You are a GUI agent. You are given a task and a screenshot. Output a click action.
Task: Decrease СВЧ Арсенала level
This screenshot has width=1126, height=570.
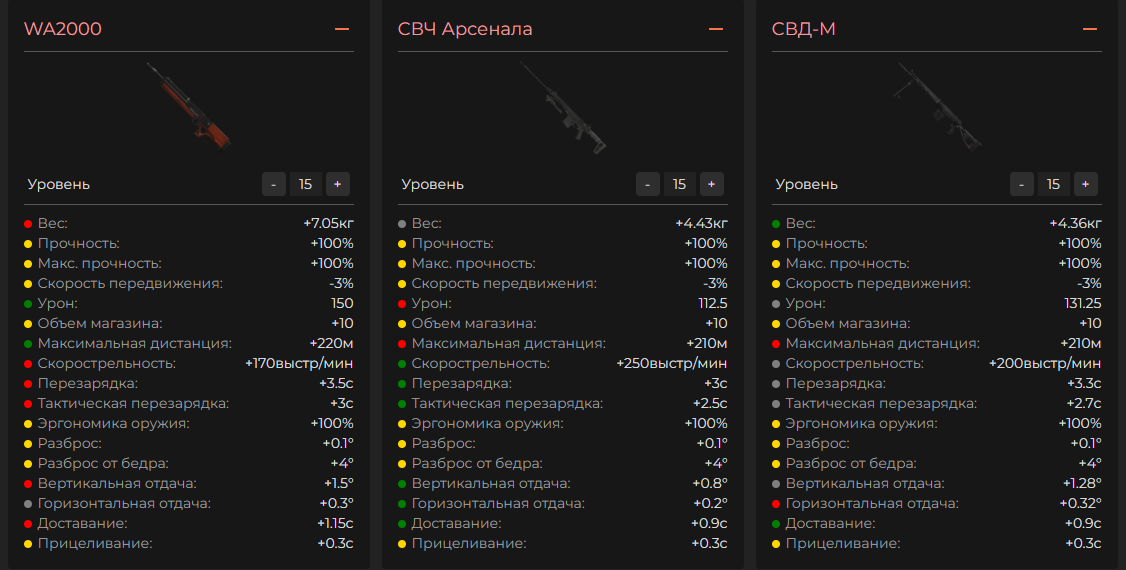click(x=648, y=184)
